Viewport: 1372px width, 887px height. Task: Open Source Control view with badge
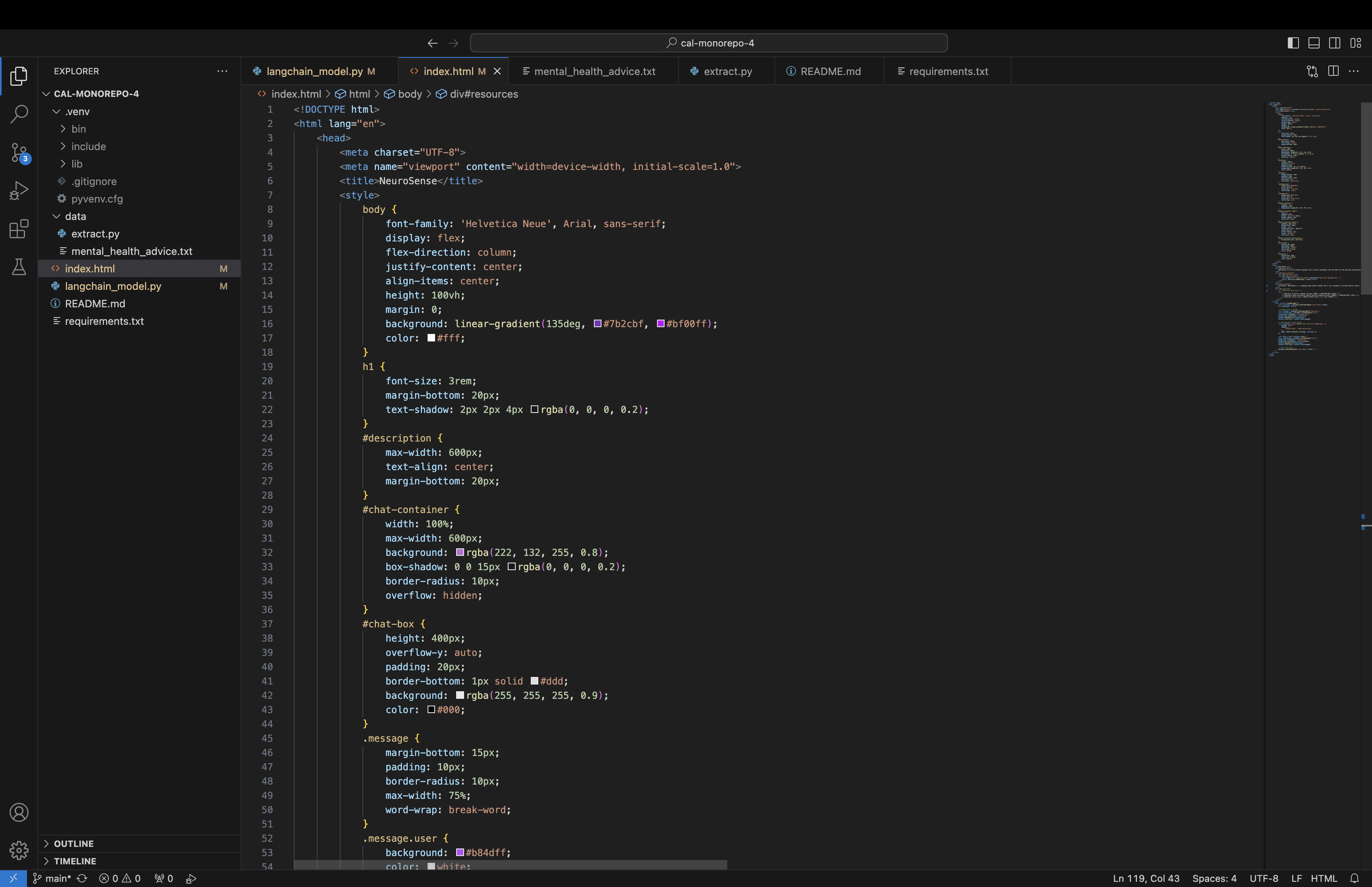coord(19,152)
